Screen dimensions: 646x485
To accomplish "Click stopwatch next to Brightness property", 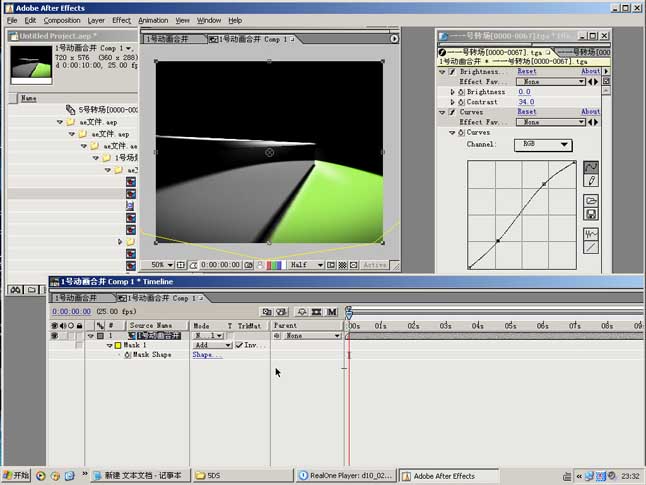I will point(461,92).
